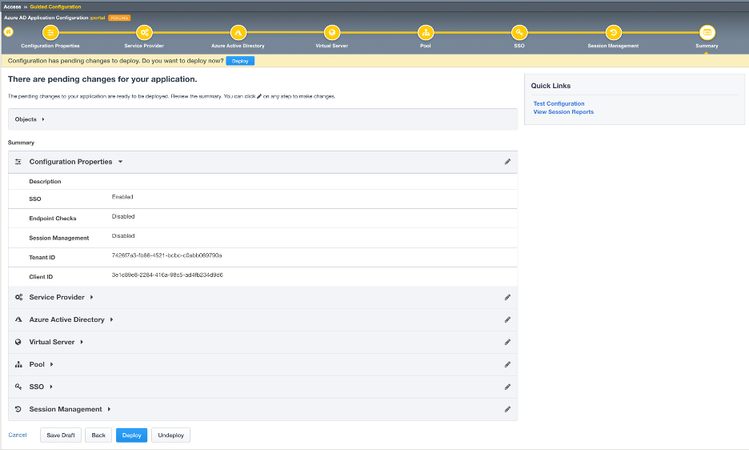Expand the Service Provider section
749x450 pixels.
91,297
